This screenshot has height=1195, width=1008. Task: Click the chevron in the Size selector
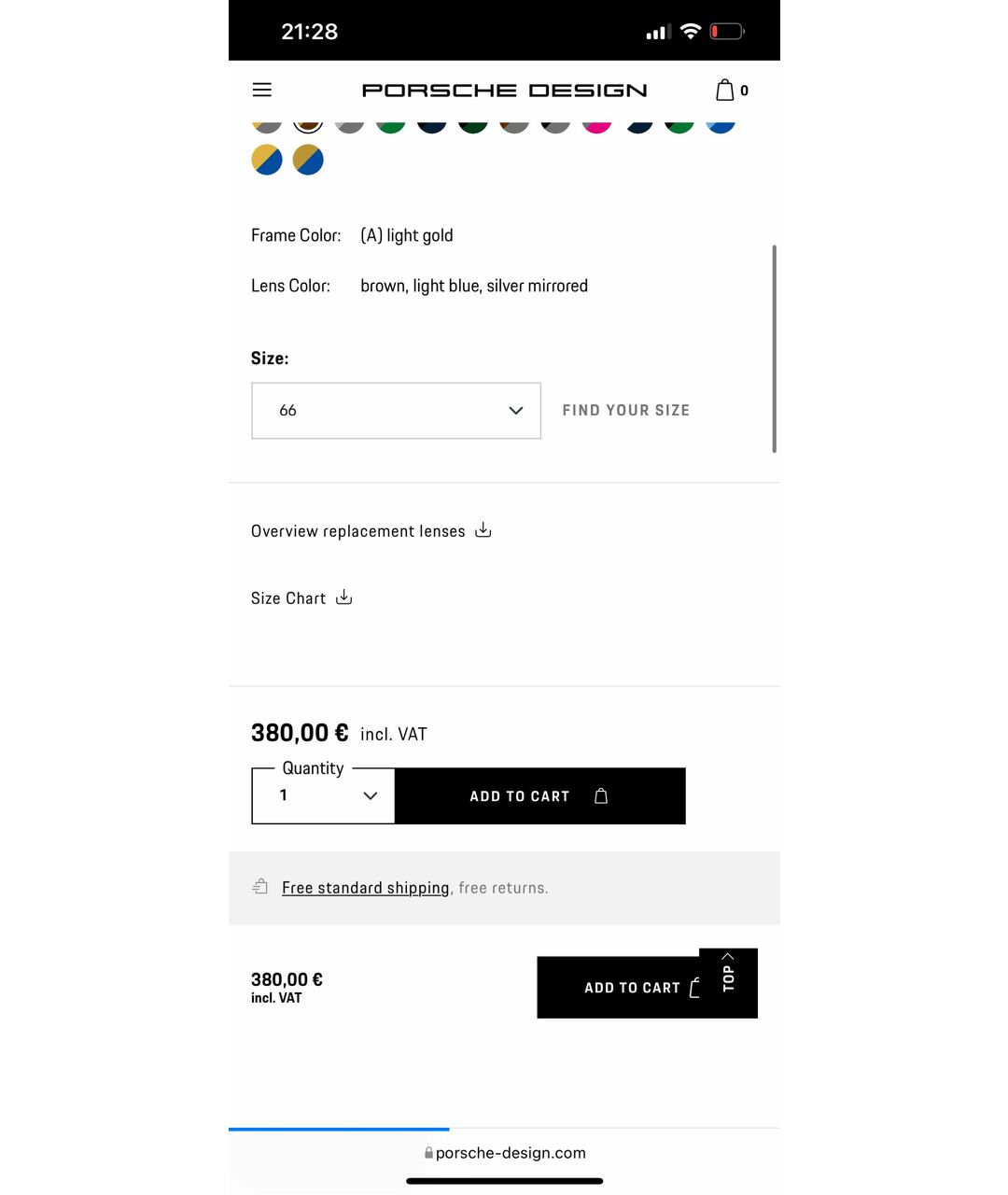point(516,411)
